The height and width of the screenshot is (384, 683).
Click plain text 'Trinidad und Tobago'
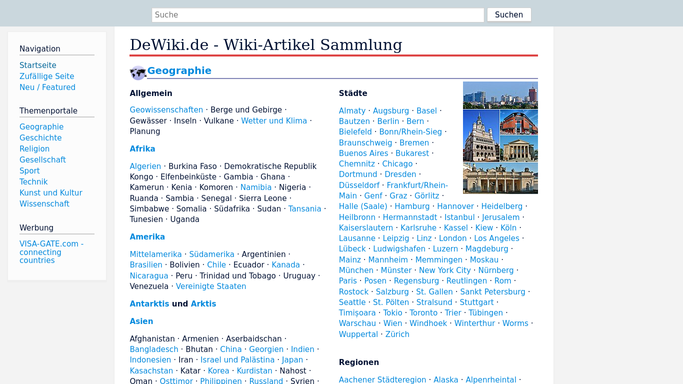click(238, 276)
